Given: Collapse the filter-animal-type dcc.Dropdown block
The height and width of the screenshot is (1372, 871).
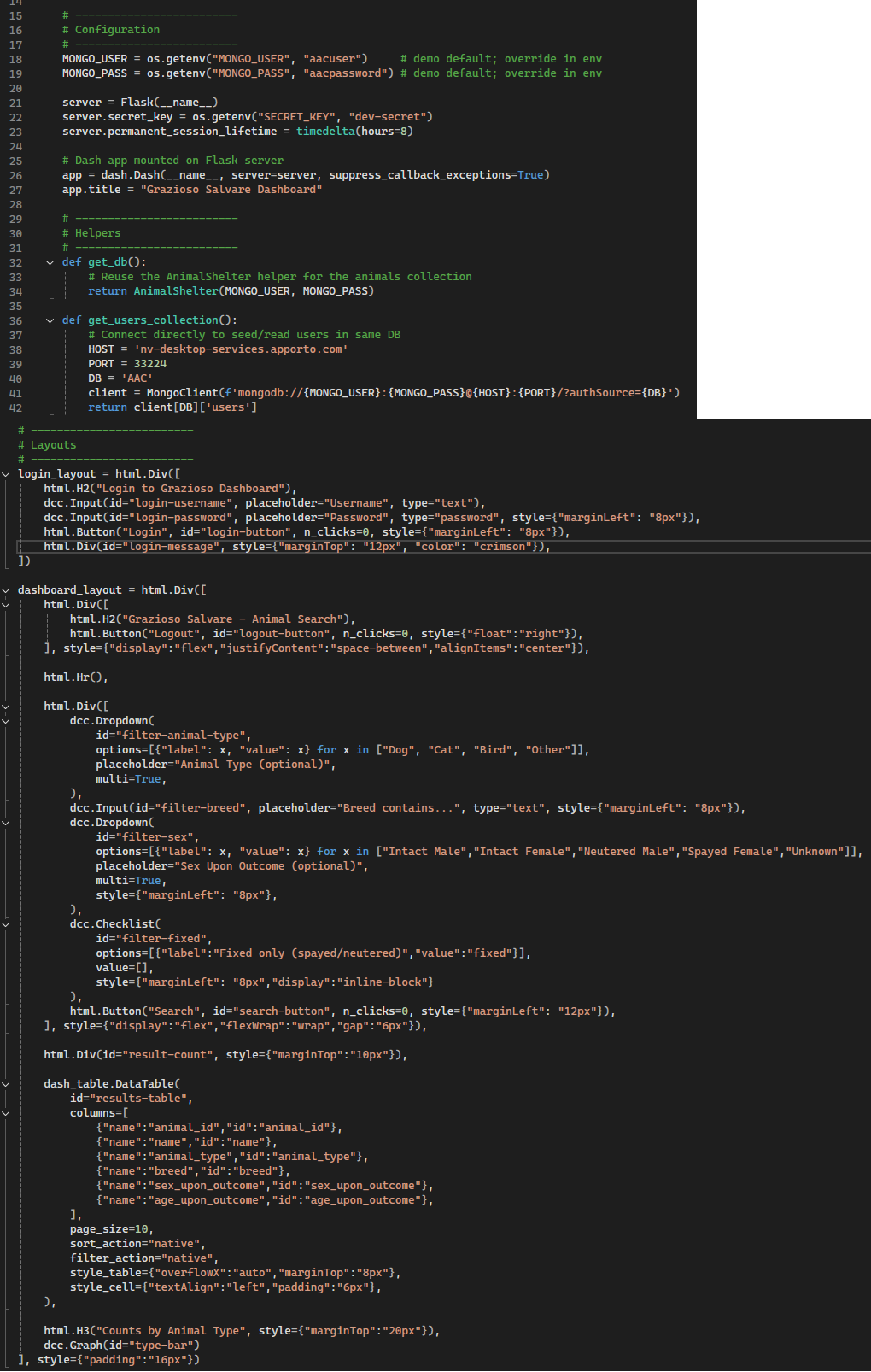Looking at the screenshot, I should 6,721.
